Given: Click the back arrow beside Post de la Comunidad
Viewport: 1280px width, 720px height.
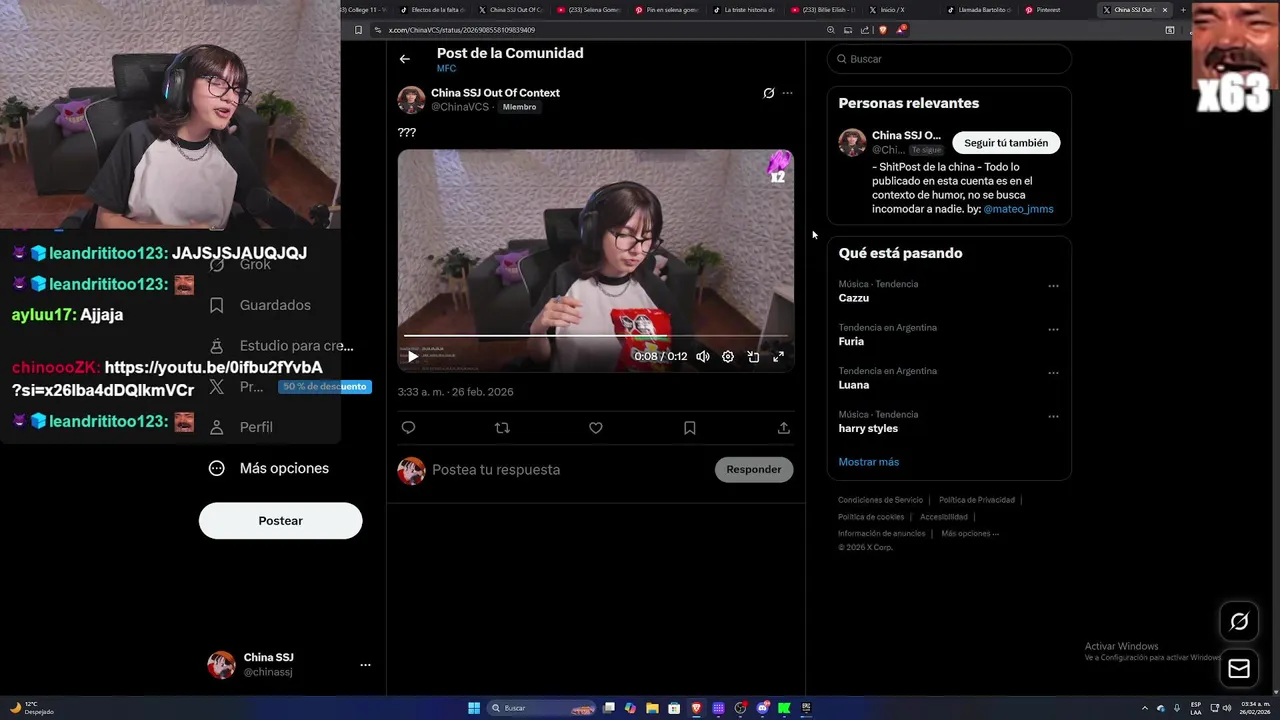Looking at the screenshot, I should click(405, 59).
